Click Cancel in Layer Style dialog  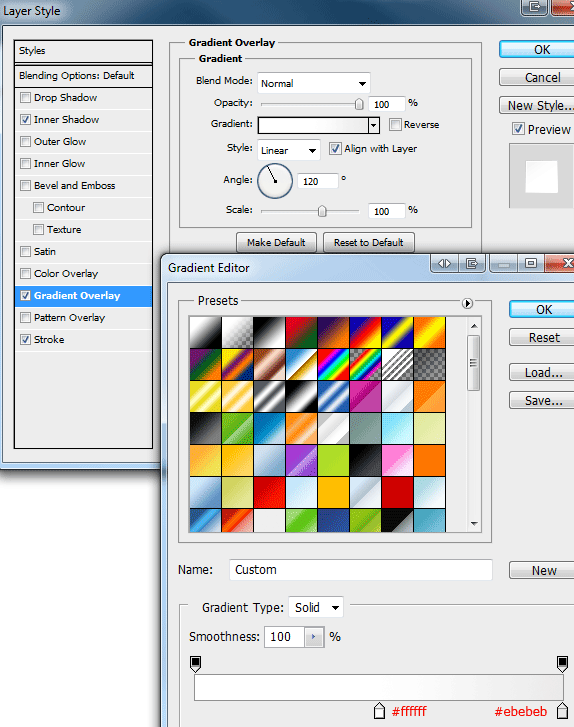click(x=537, y=77)
